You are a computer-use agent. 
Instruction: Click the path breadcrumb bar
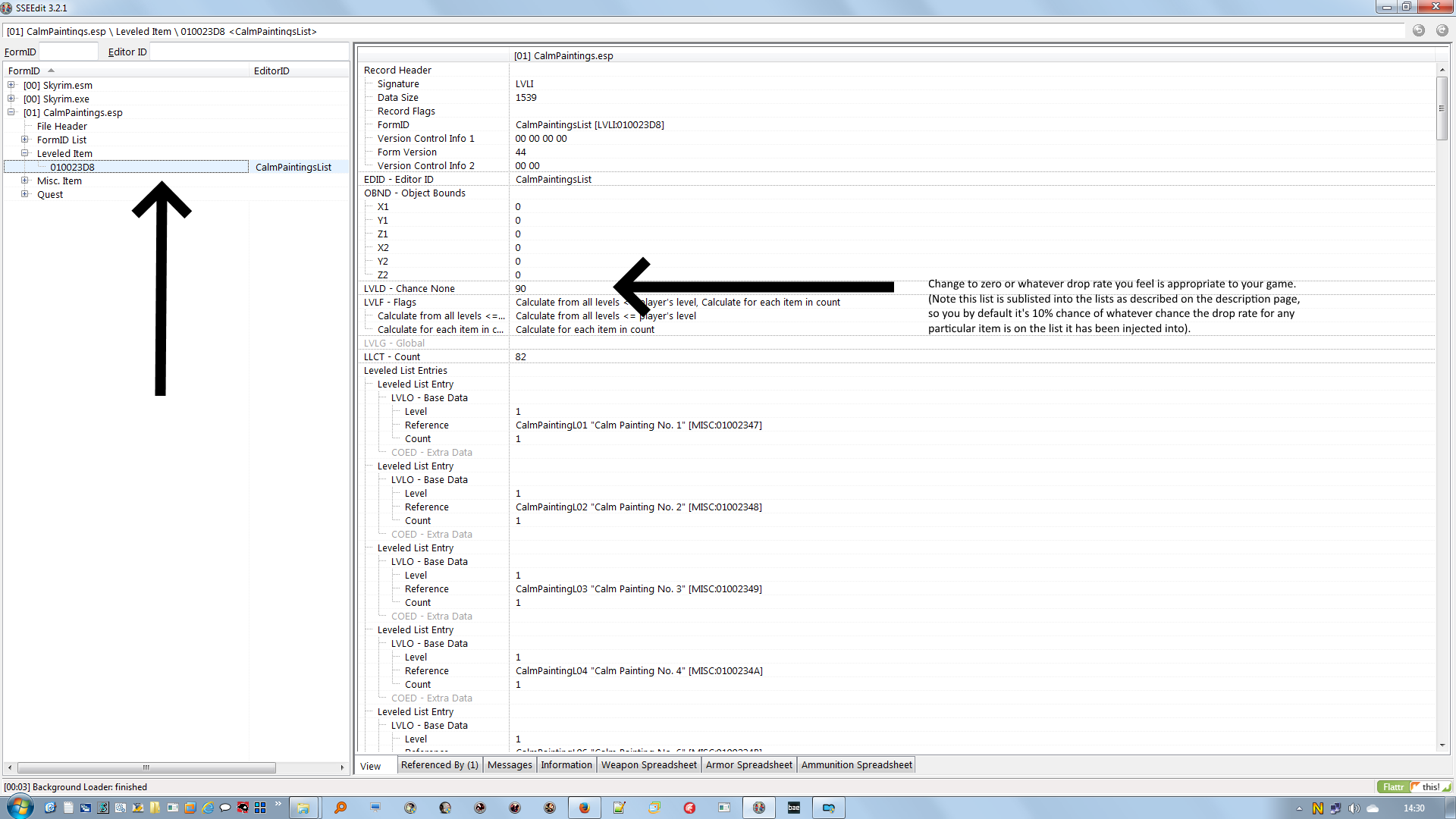pos(704,31)
